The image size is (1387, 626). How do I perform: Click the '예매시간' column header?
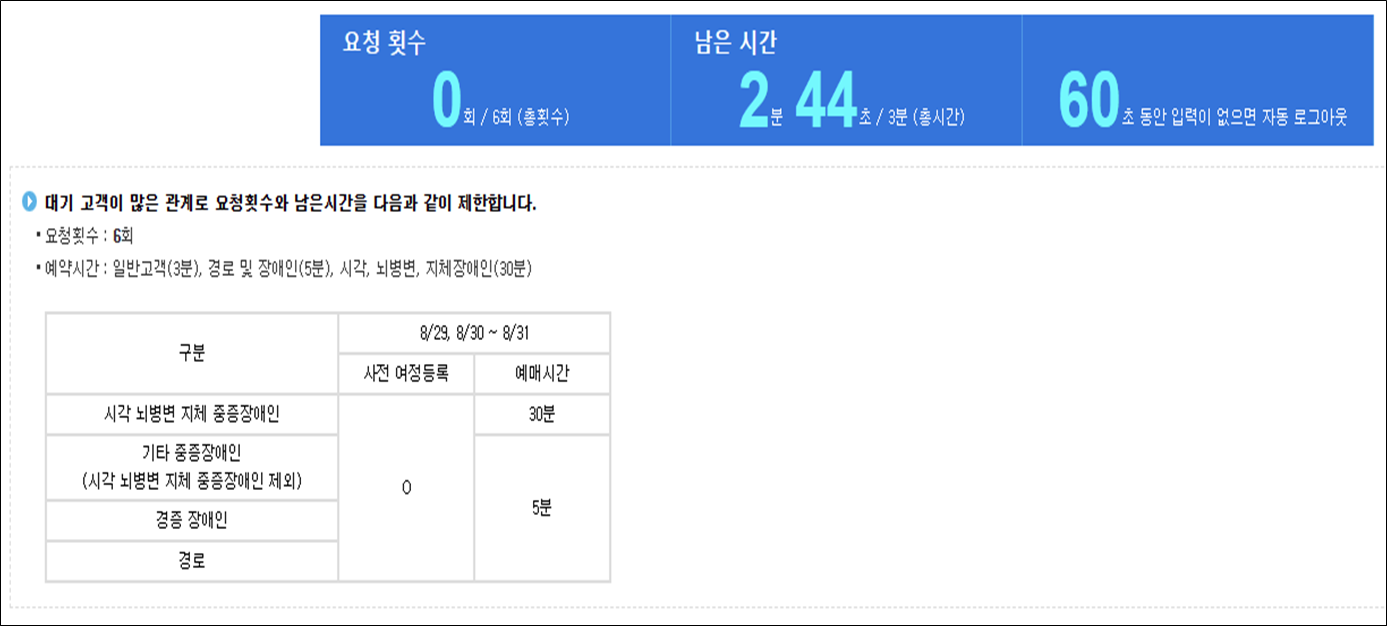(x=542, y=374)
